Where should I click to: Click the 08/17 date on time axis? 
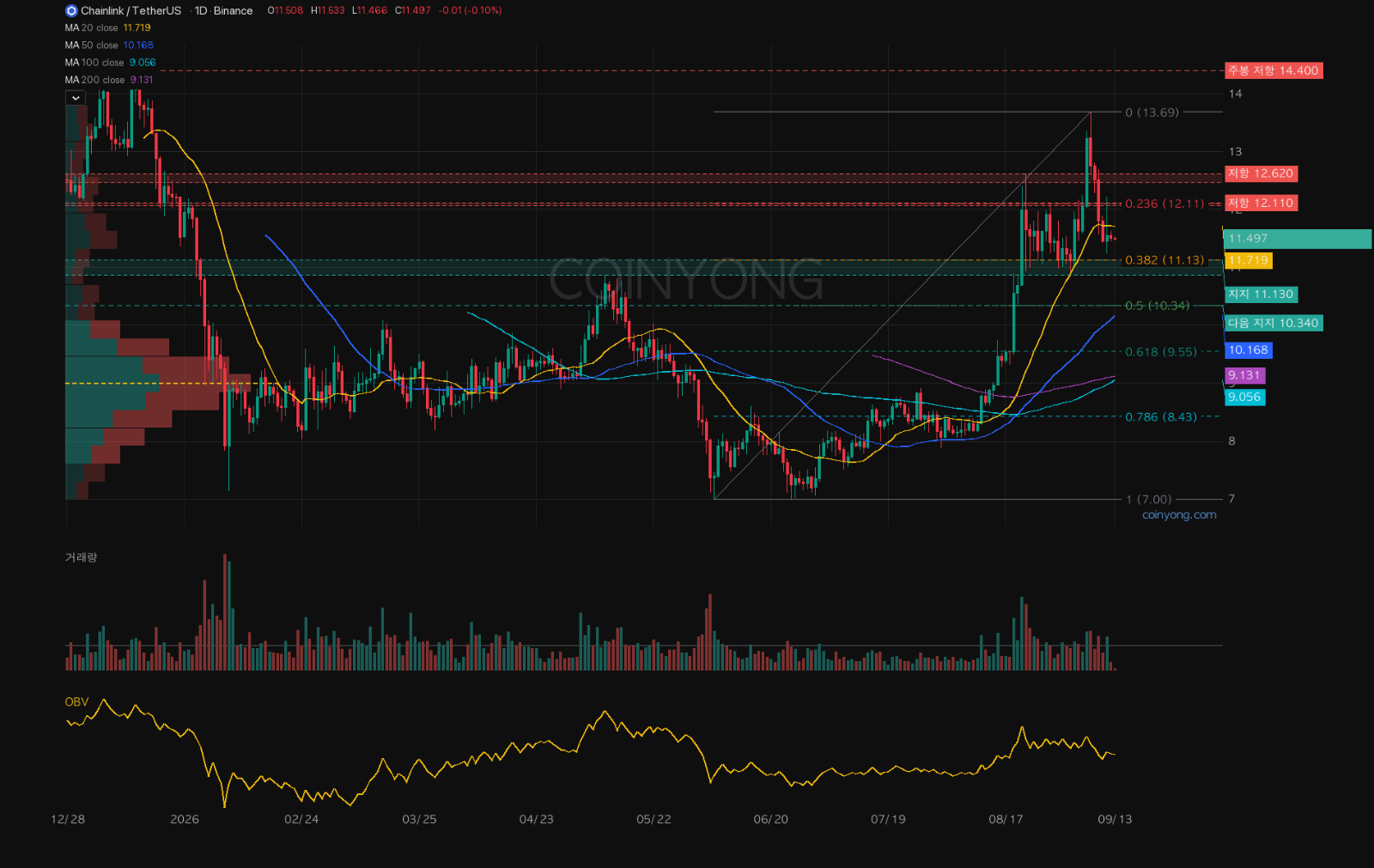pyautogui.click(x=1006, y=820)
